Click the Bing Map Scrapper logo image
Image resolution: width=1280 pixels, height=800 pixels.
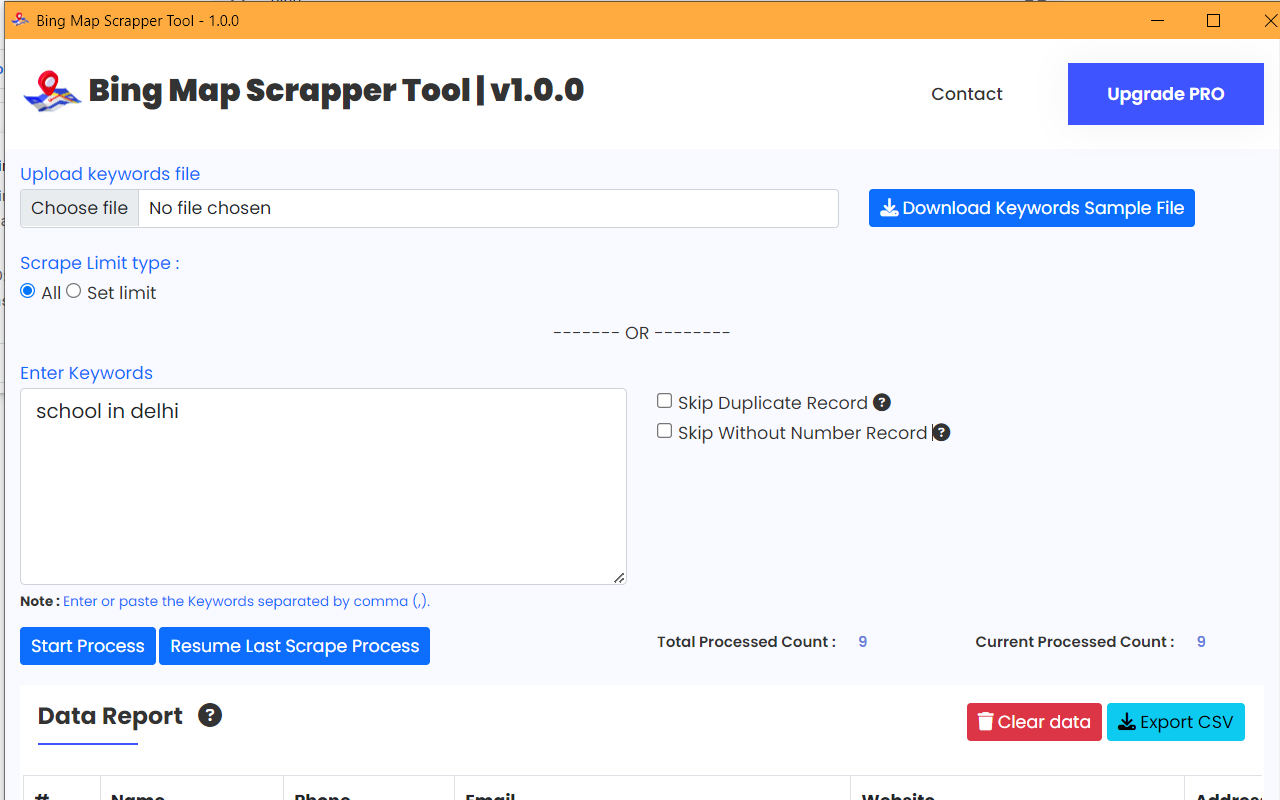pyautogui.click(x=51, y=90)
